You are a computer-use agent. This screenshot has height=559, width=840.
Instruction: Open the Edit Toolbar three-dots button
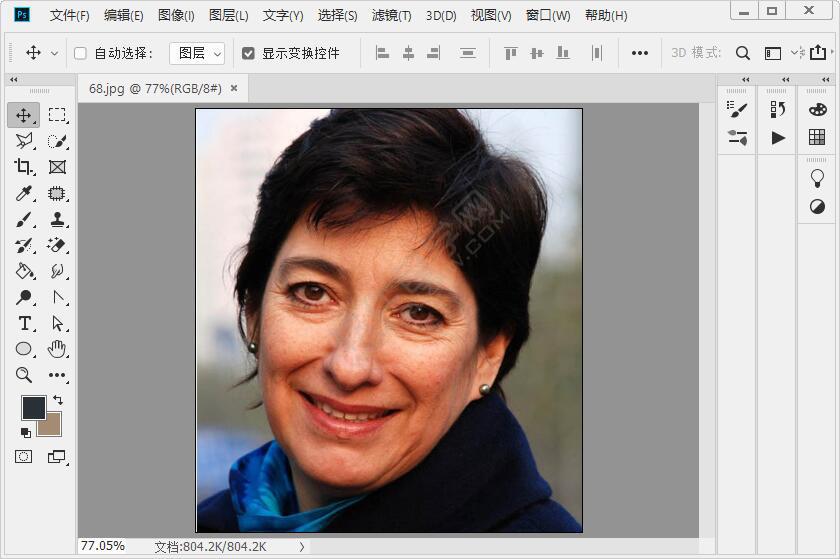point(57,375)
